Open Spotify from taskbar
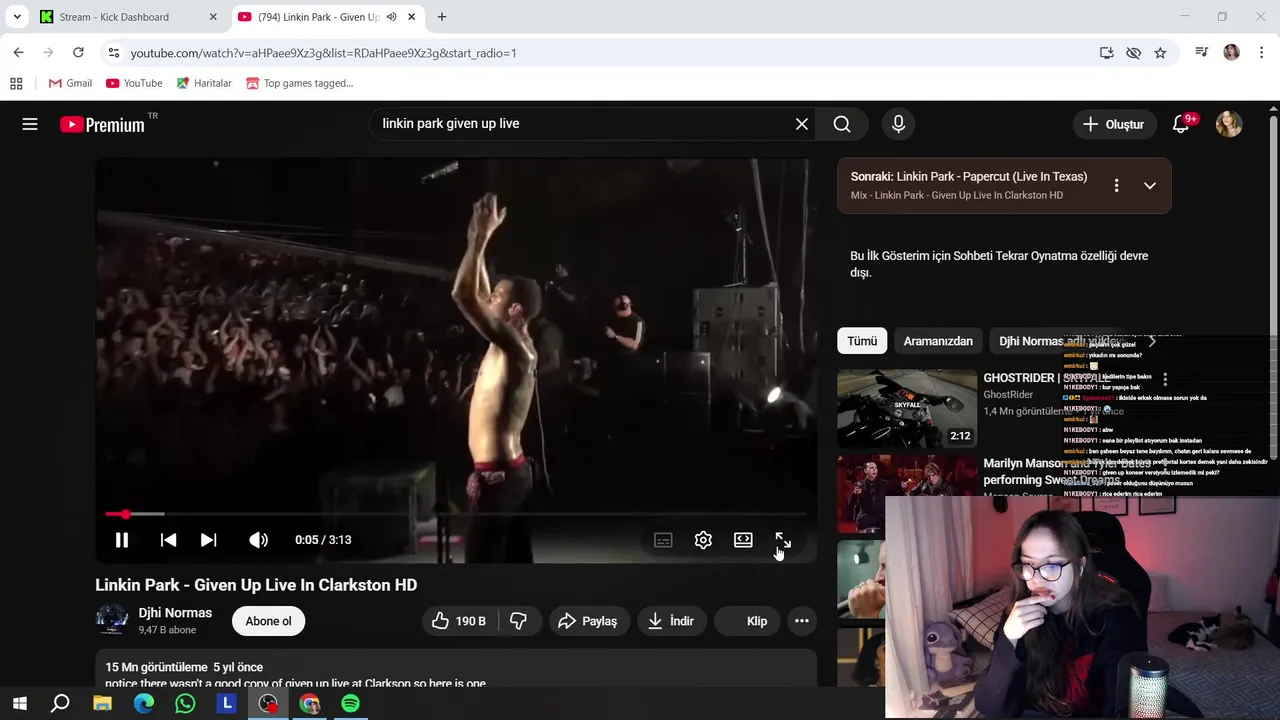The image size is (1280, 720). (x=350, y=704)
